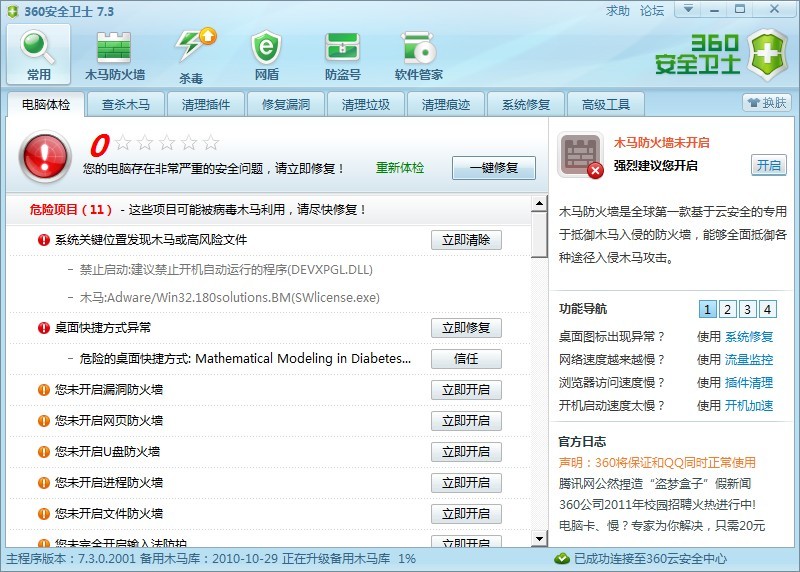Click the 360安全卫士 green shield logo

tap(768, 55)
